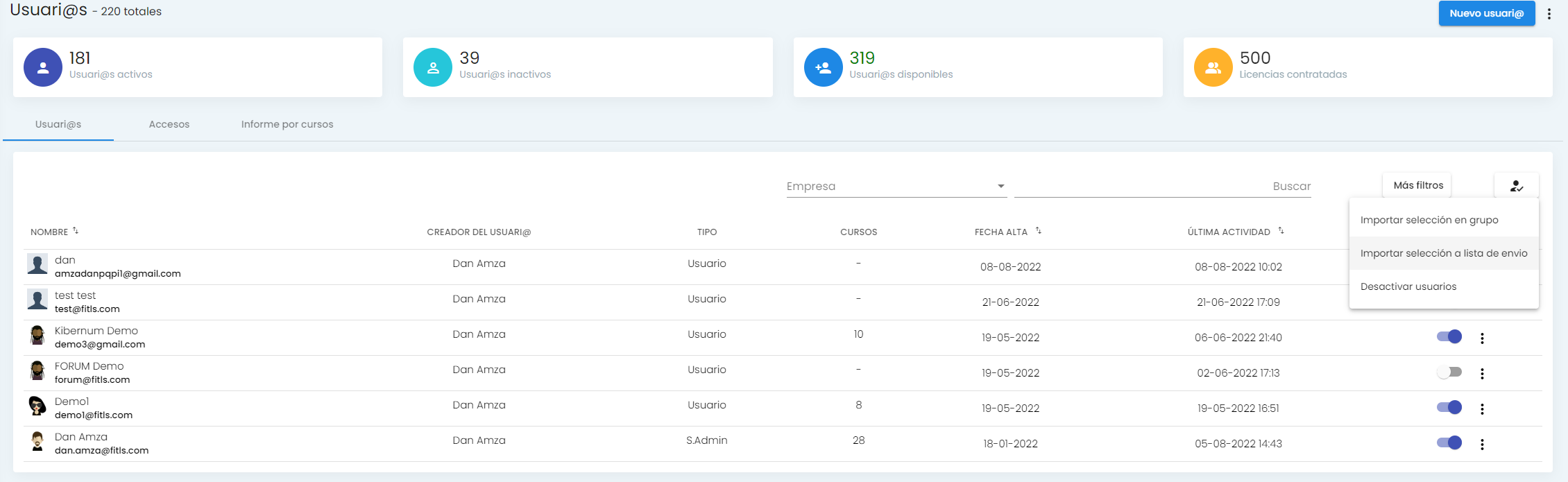Click the active users person icon
1568x482 pixels.
43,67
